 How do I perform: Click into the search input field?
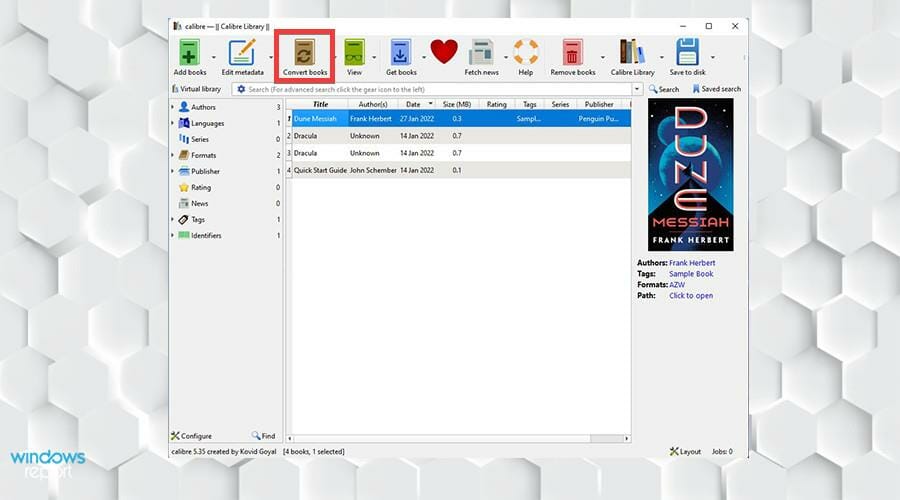(x=439, y=89)
